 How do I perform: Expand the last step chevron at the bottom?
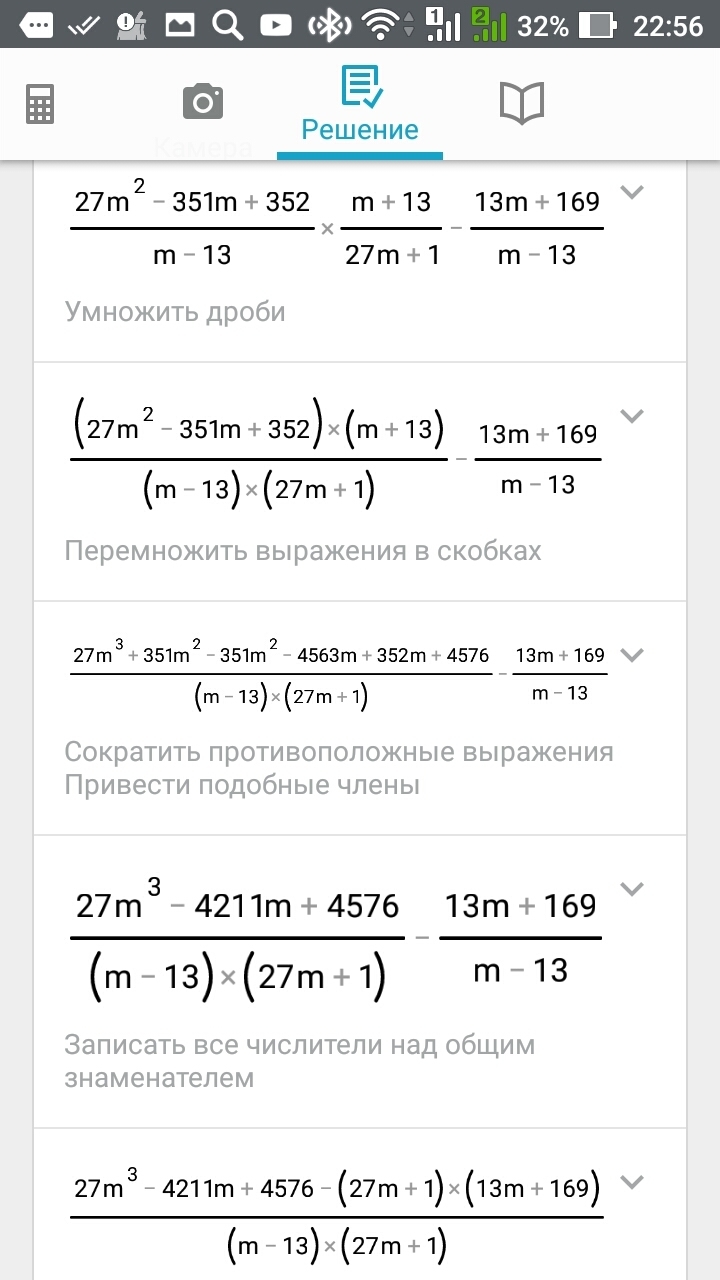pos(632,1182)
